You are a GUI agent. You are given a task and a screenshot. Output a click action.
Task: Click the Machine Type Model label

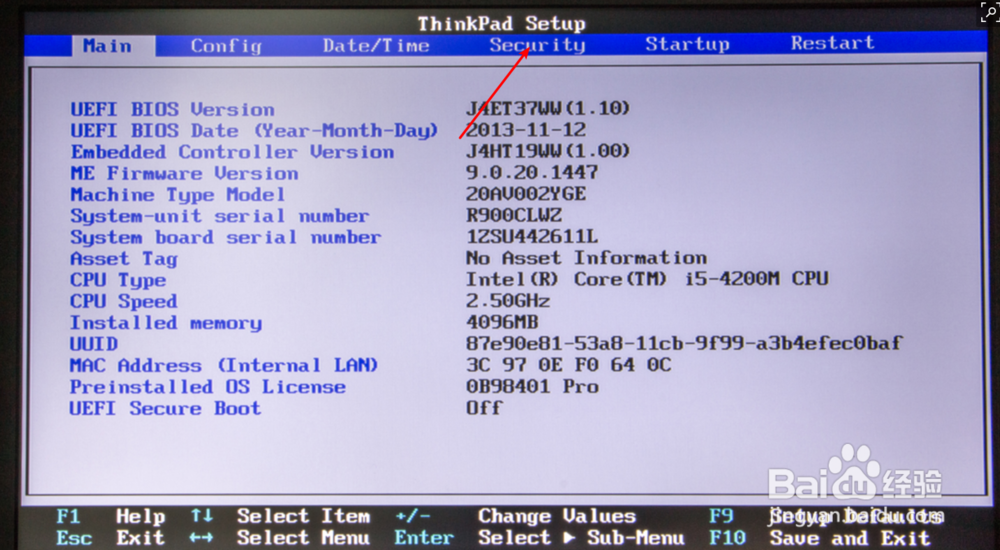click(178, 195)
